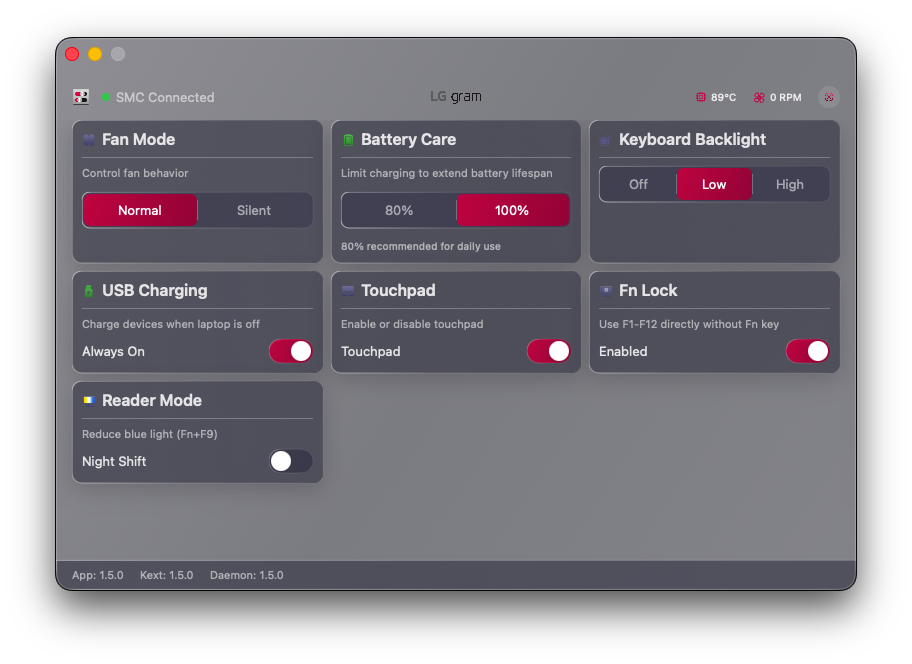Switch fan mode to Silent
Image resolution: width=912 pixels, height=664 pixels.
[254, 210]
